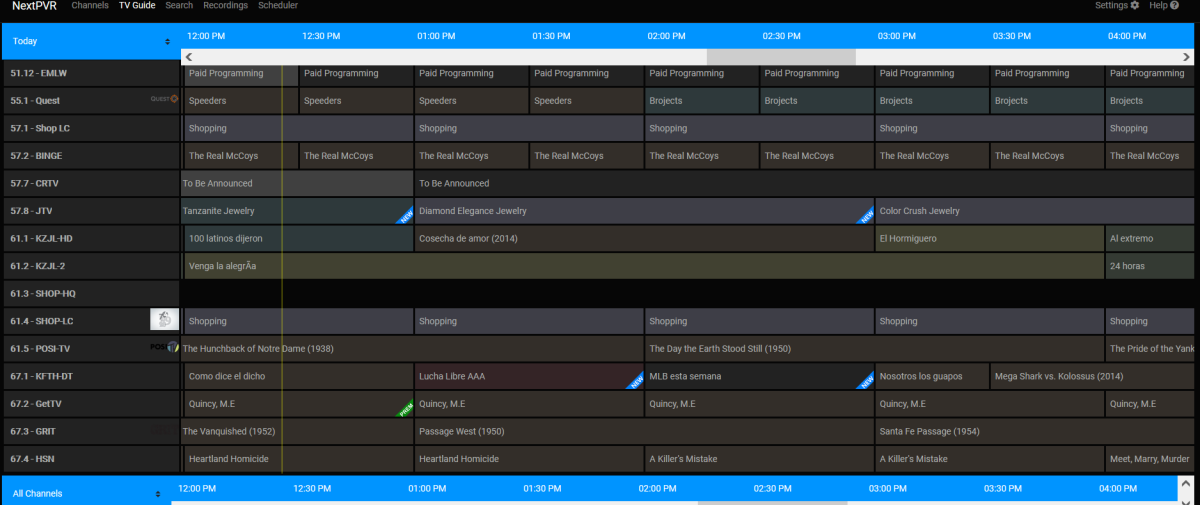1200x505 pixels.
Task: Click the SHOP-LC channel logo thumbnail
Action: [164, 320]
